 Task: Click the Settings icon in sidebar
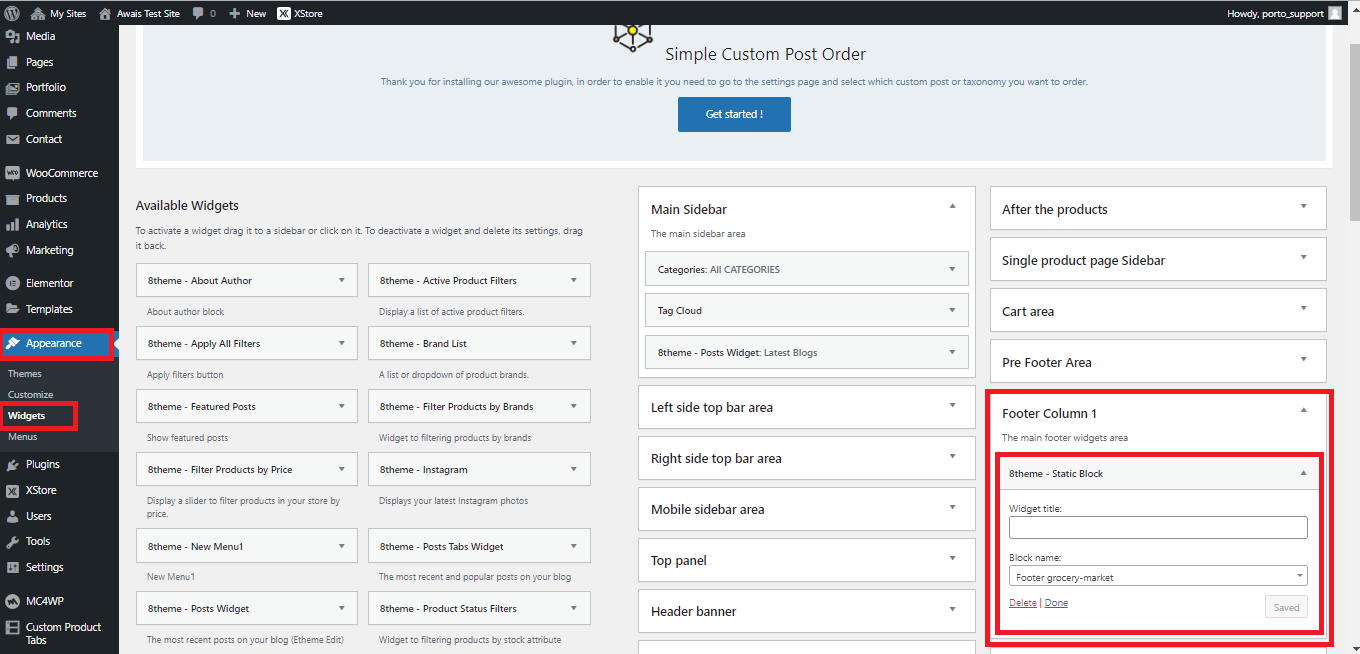tap(13, 567)
